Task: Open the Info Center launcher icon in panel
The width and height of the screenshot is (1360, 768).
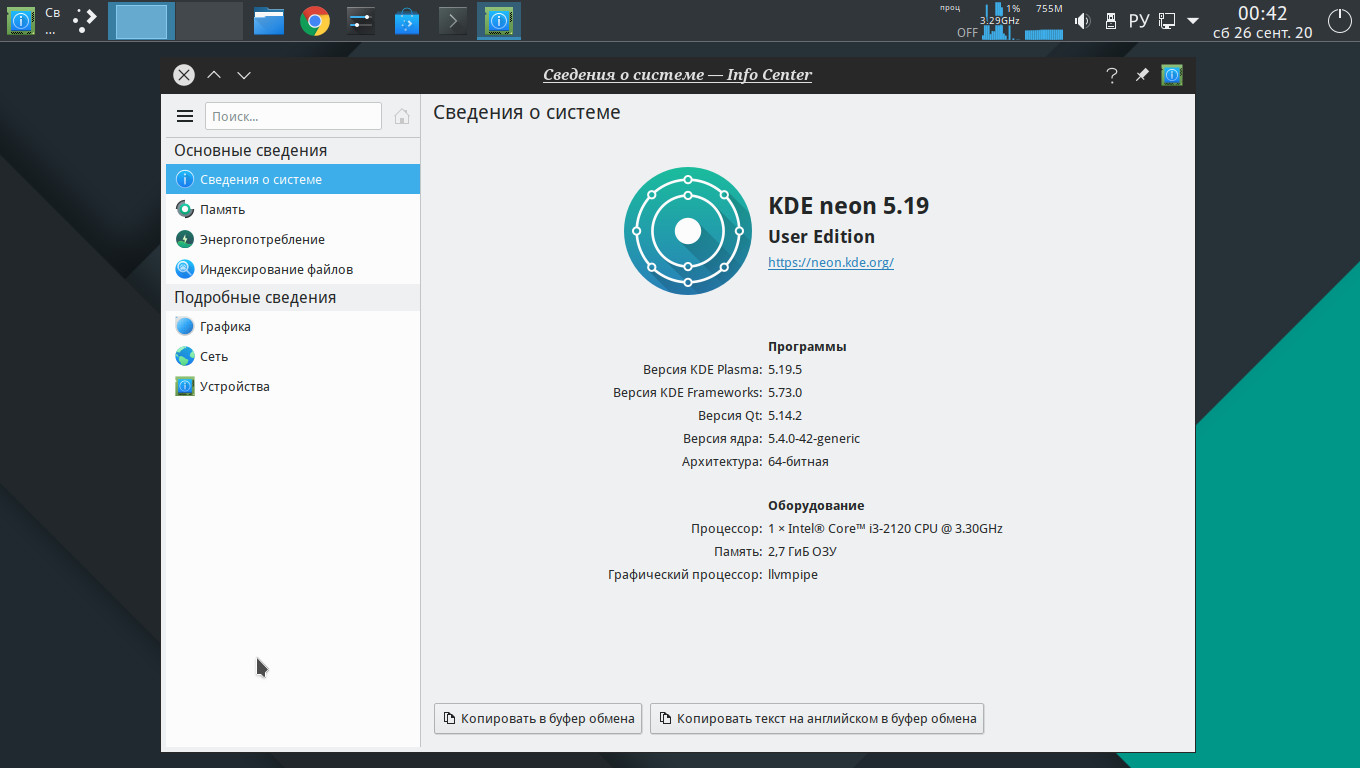Action: tap(21, 21)
